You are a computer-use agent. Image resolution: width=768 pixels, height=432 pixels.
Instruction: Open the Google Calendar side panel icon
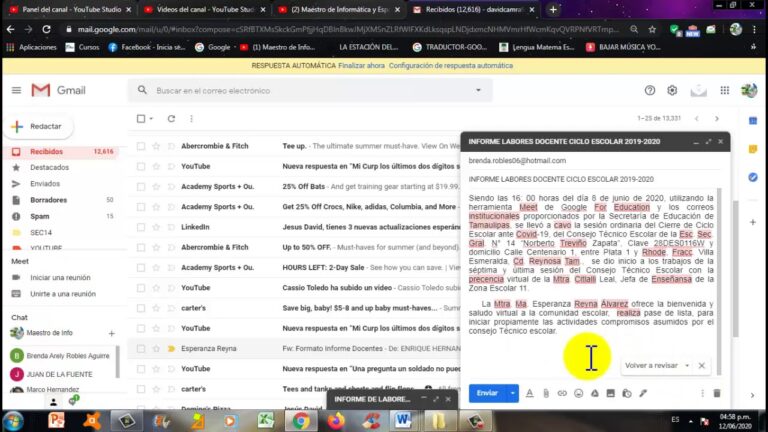coord(753,121)
